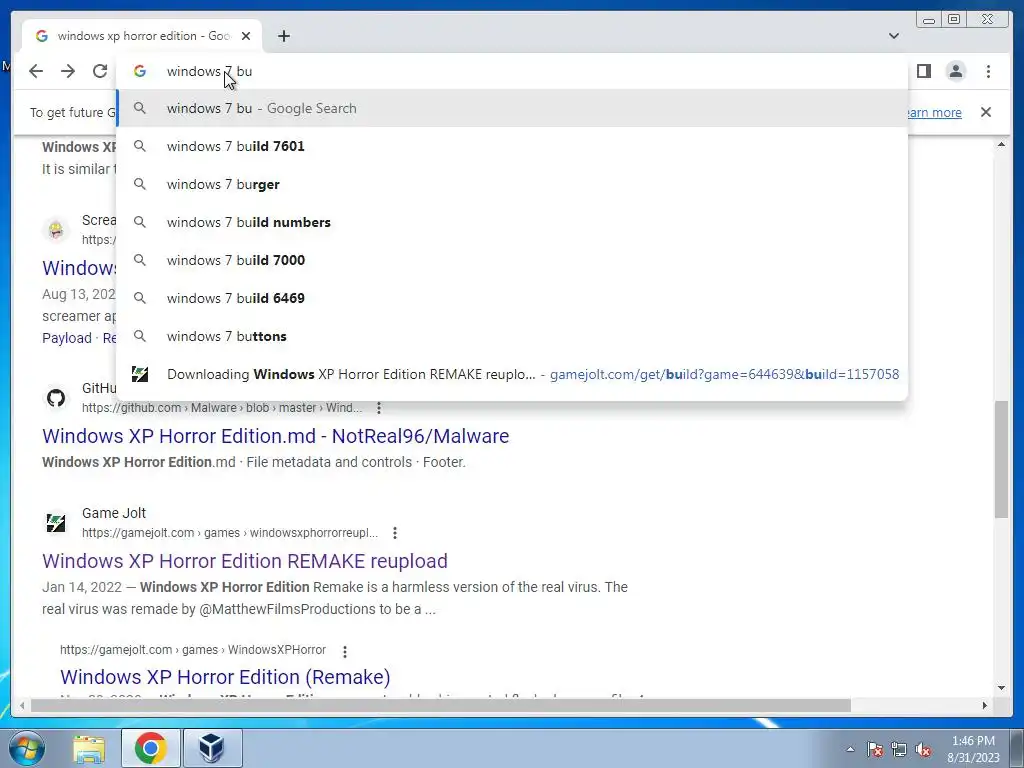Open the Action Center flag icon

(x=875, y=749)
